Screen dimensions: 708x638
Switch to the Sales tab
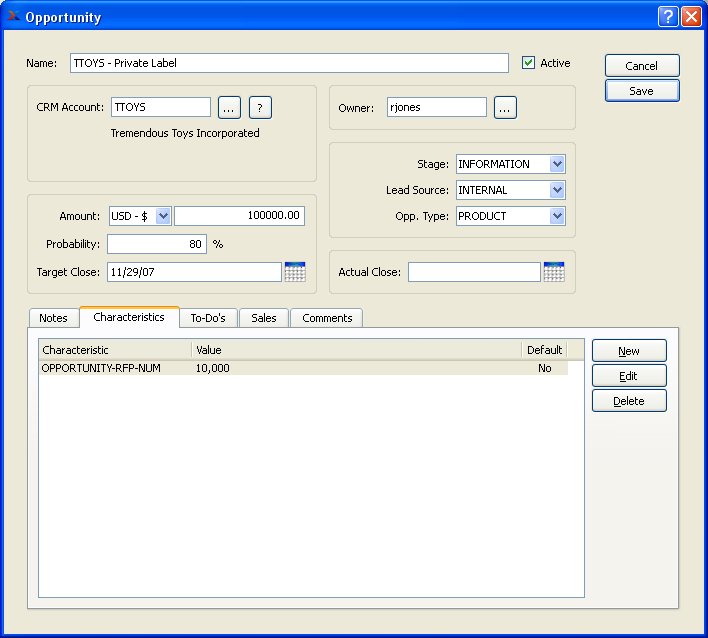264,318
